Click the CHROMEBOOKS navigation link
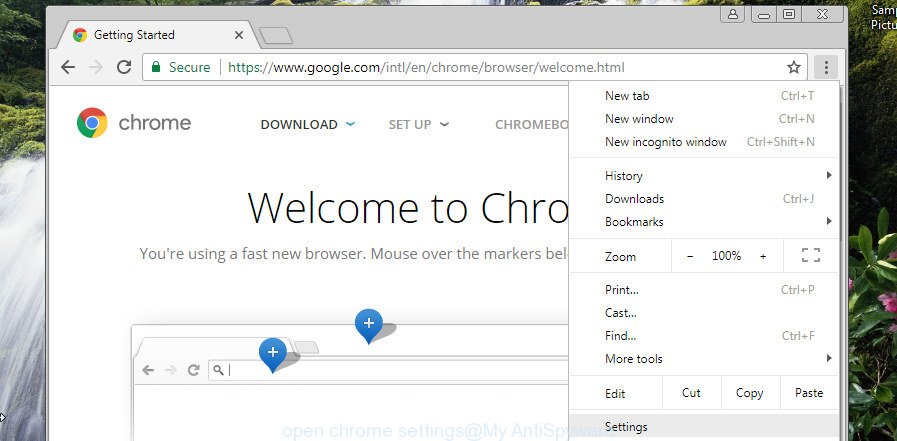This screenshot has width=897, height=441. 531,124
